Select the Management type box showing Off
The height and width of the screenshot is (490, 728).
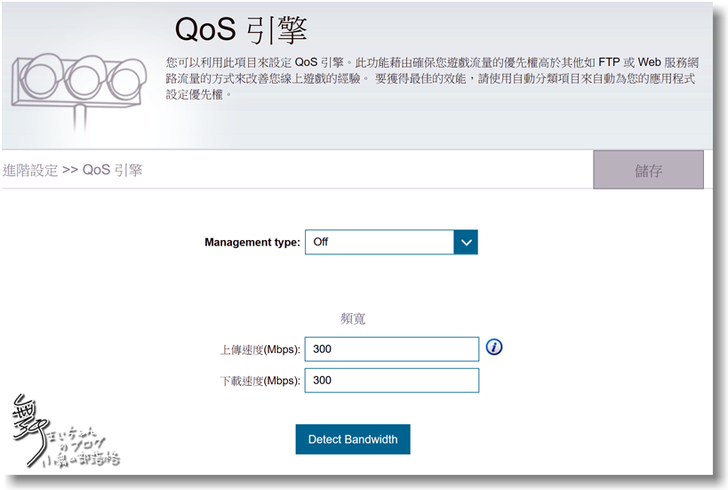(x=379, y=242)
